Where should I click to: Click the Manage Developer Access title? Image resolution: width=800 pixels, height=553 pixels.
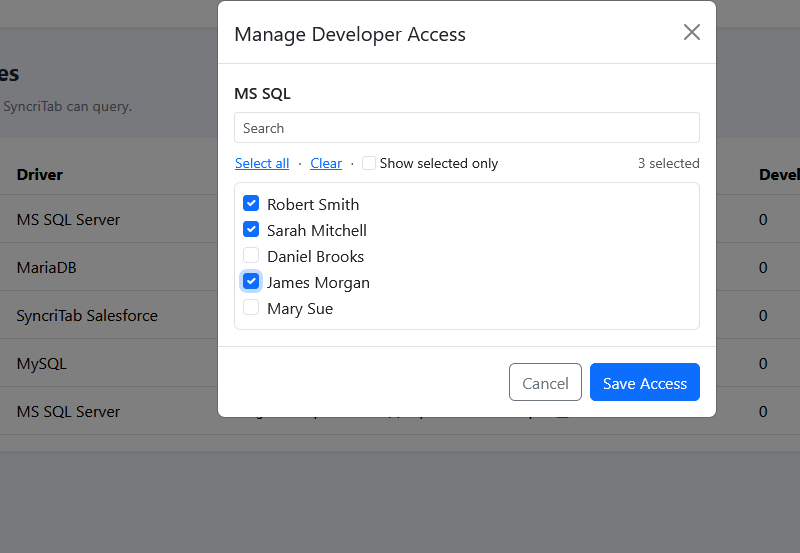tap(350, 34)
